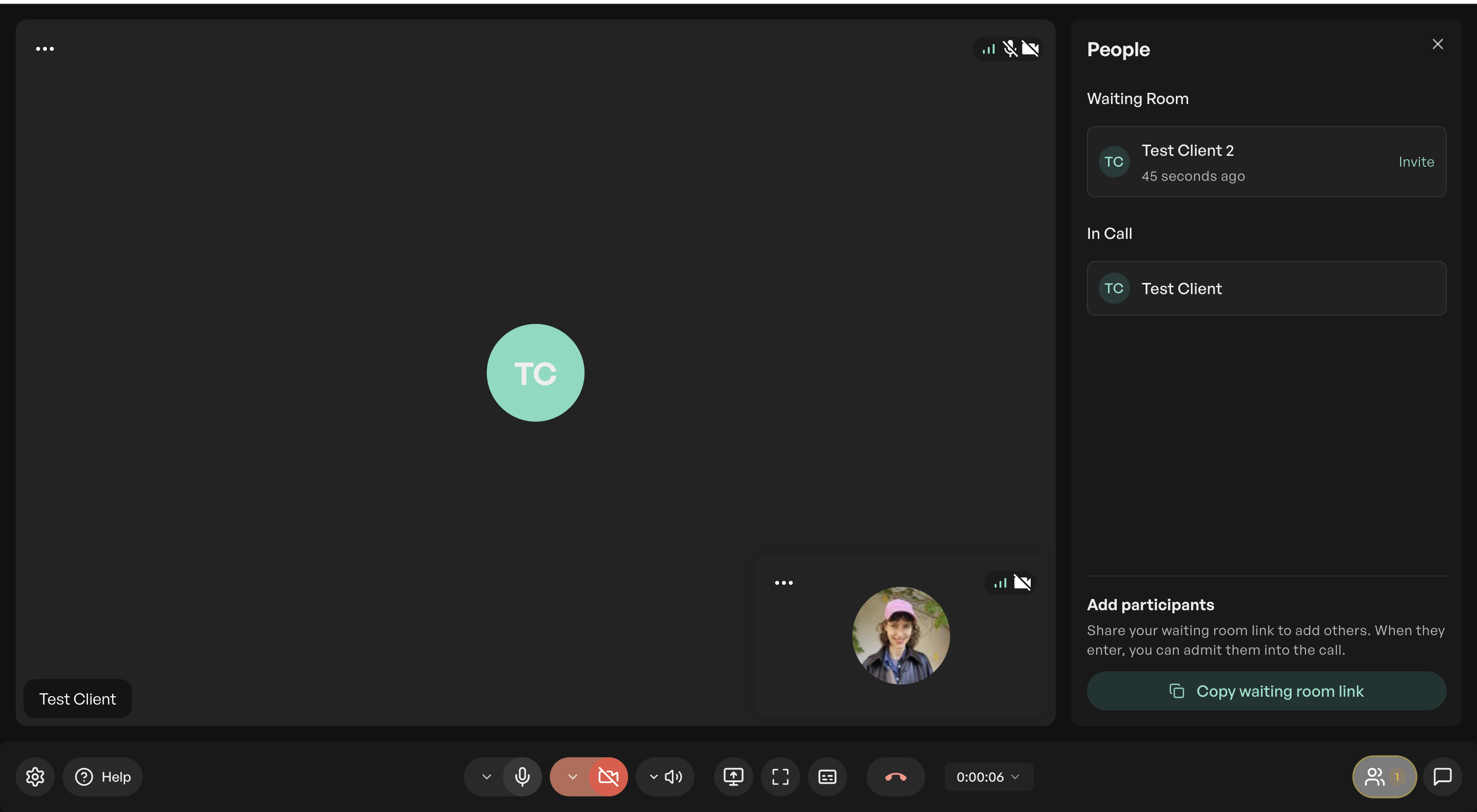Click the 45 seconds ago timestamp
Image resolution: width=1477 pixels, height=812 pixels.
(1193, 176)
